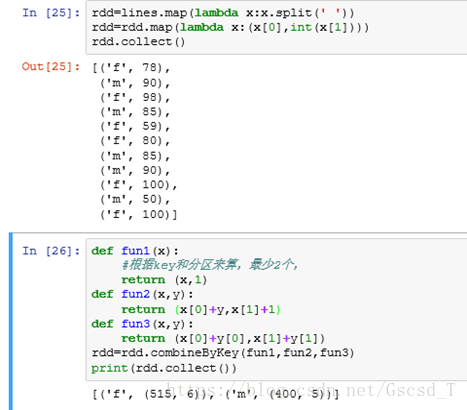Select output row ('m', 50)

click(x=135, y=199)
